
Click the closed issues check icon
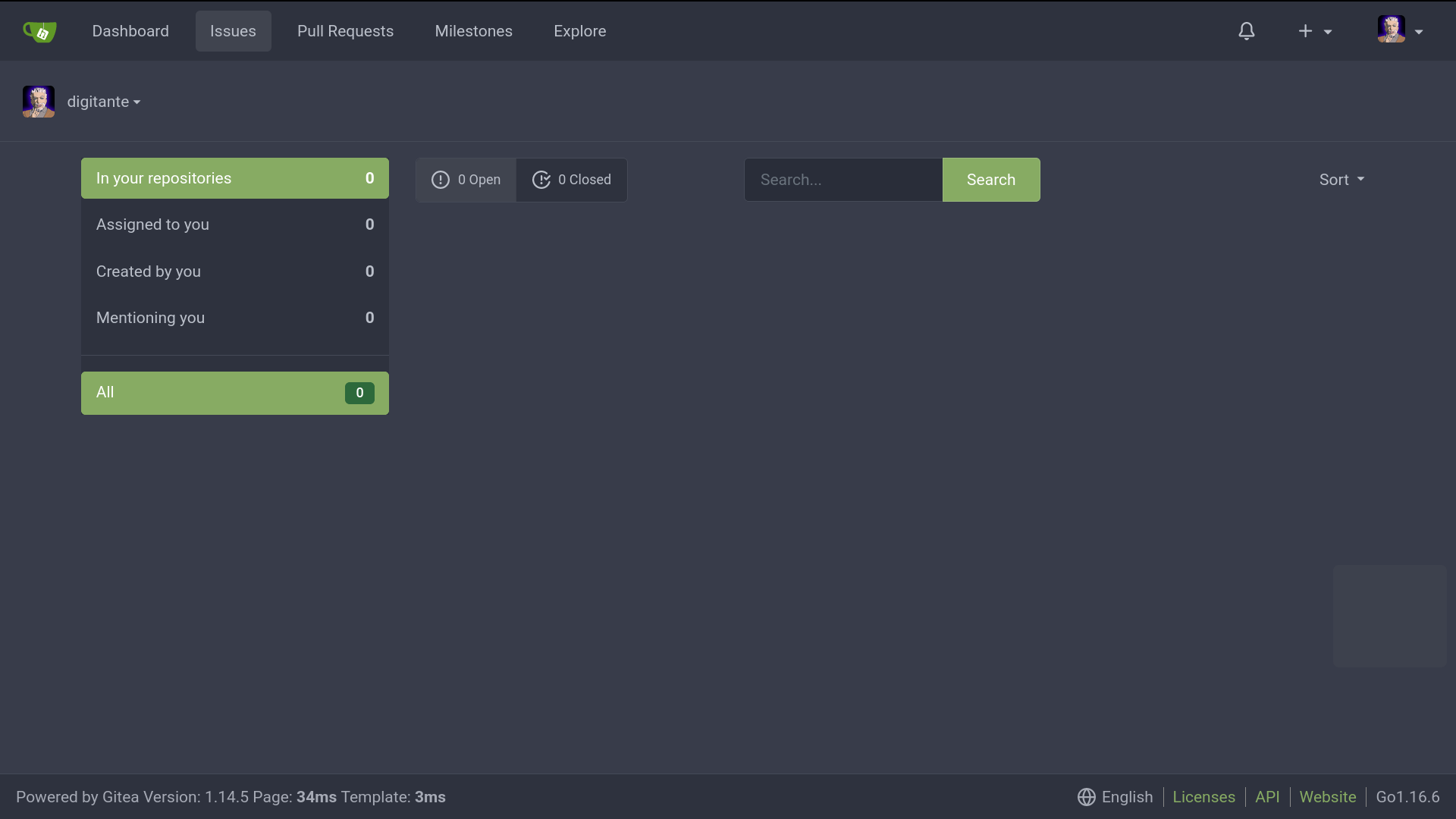pyautogui.click(x=541, y=180)
